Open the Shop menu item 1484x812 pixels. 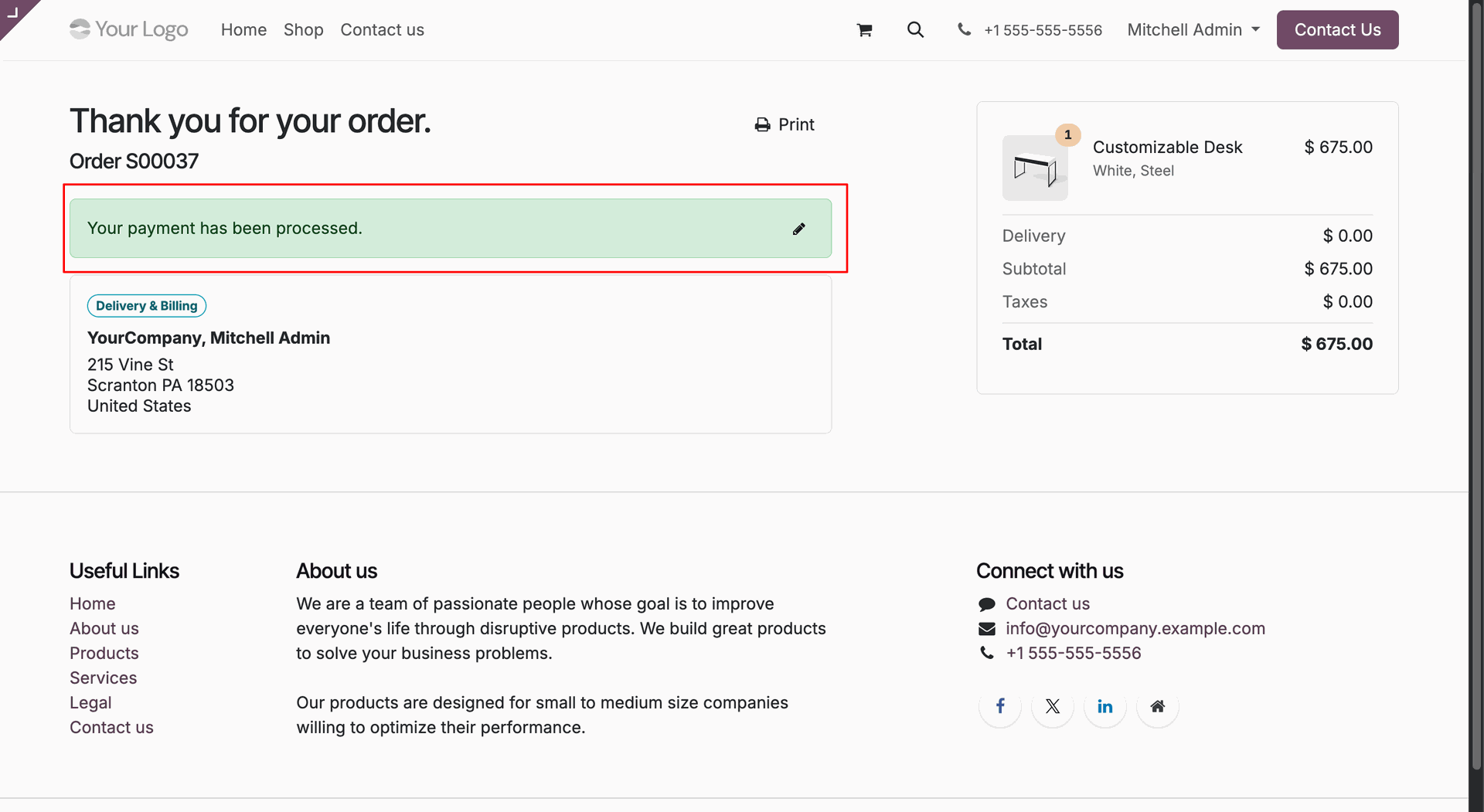tap(303, 30)
